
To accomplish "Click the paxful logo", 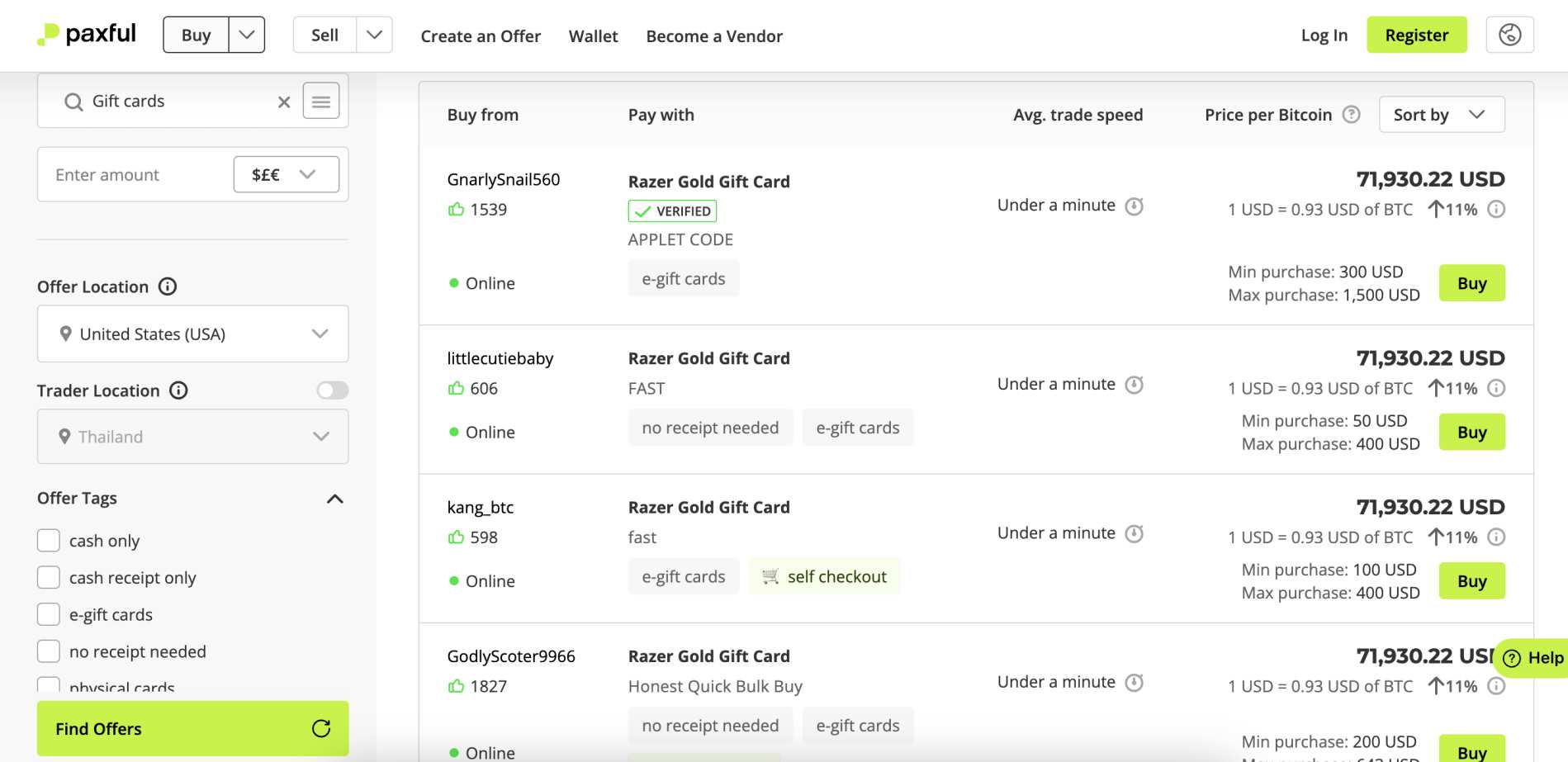I will pyautogui.click(x=87, y=35).
